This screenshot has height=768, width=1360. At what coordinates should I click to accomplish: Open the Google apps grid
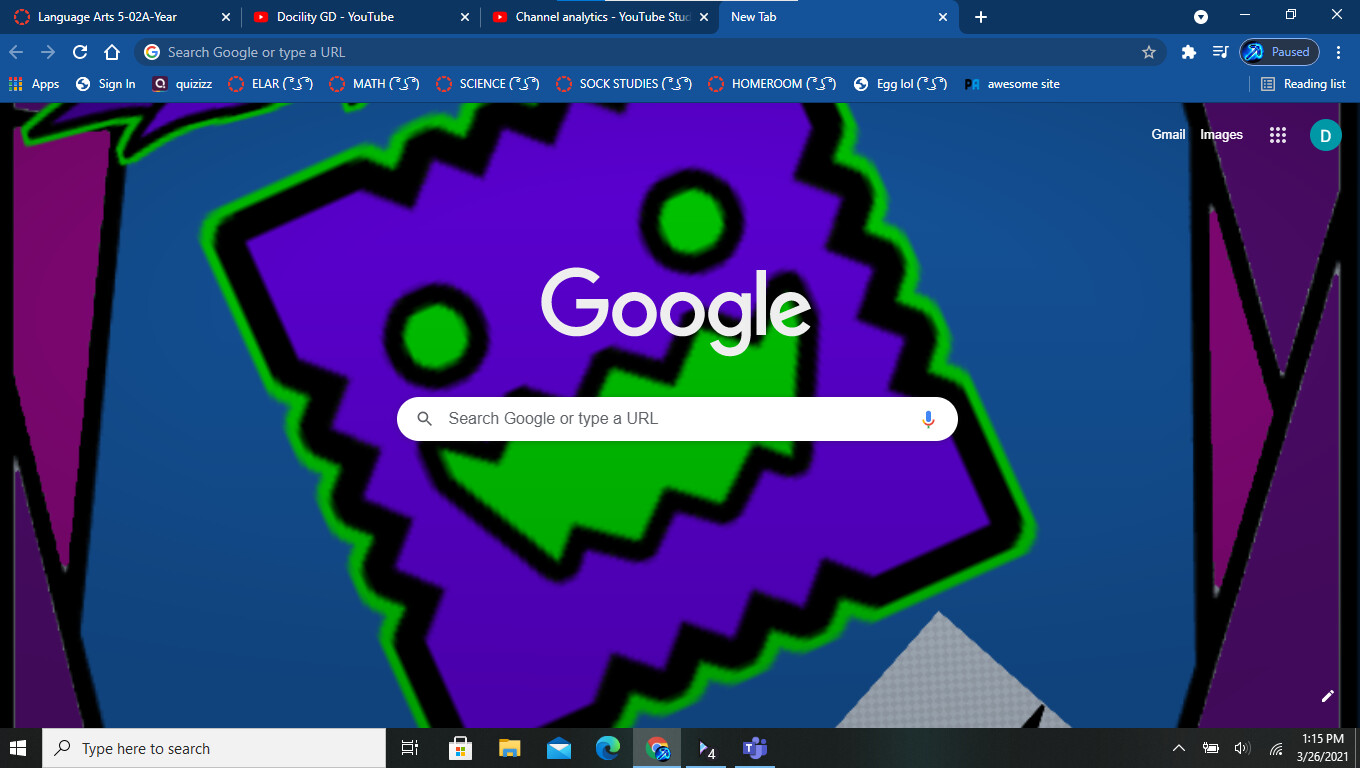tap(1277, 135)
